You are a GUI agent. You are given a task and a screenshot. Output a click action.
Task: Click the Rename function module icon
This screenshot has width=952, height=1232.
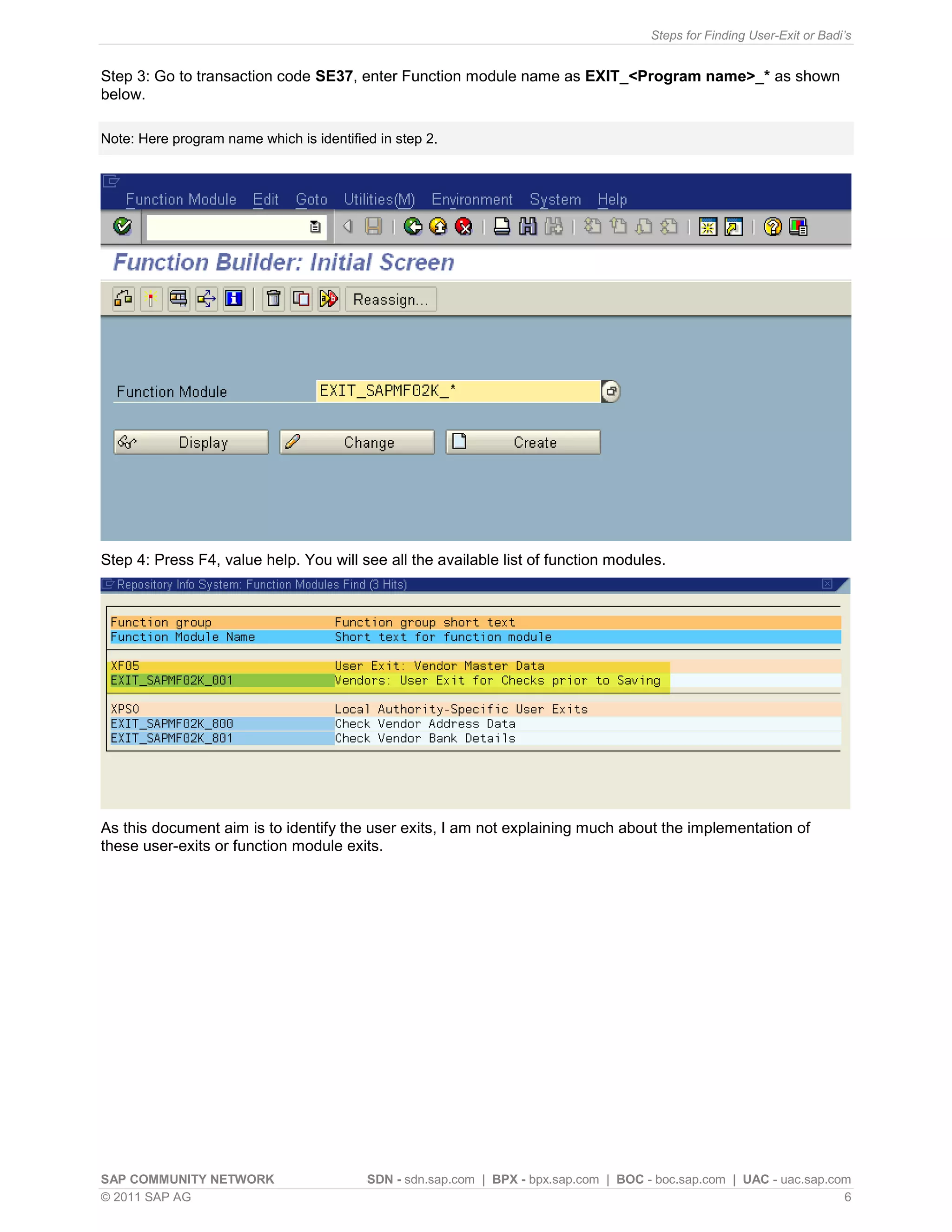(329, 298)
